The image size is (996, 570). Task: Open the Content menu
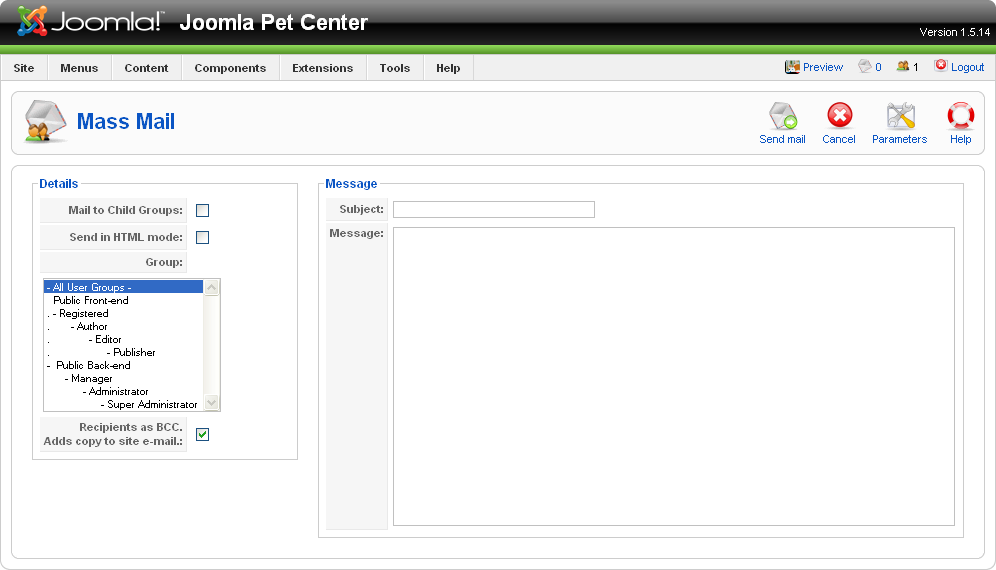coord(146,68)
